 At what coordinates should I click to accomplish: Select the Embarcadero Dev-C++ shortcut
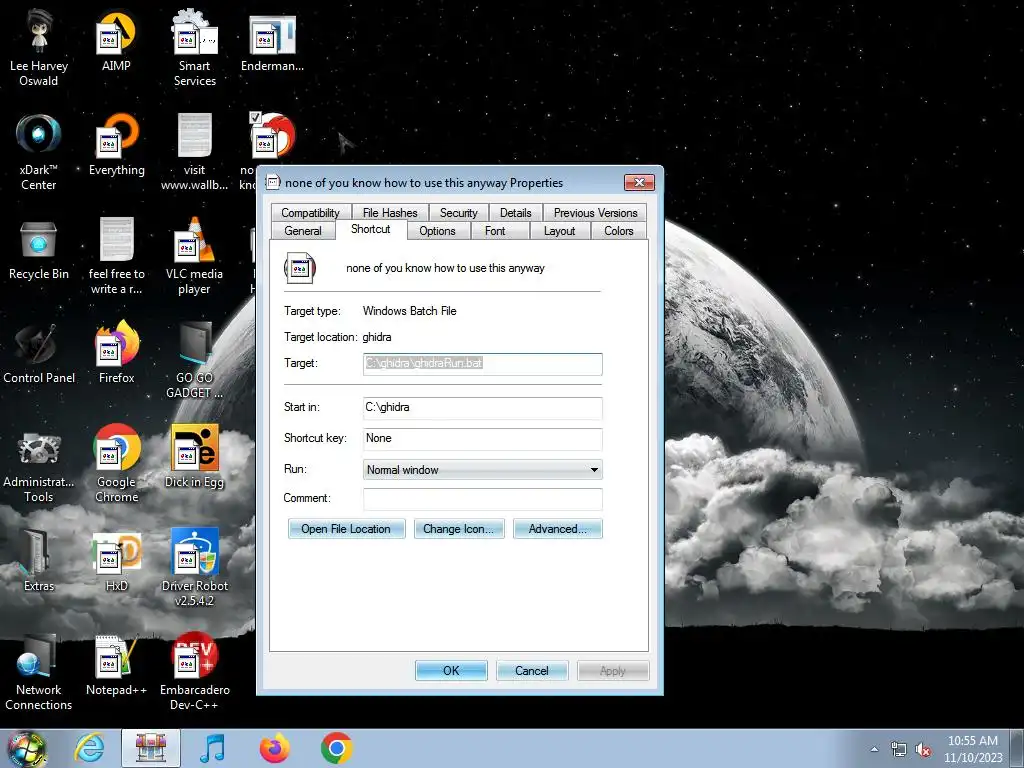pos(195,671)
